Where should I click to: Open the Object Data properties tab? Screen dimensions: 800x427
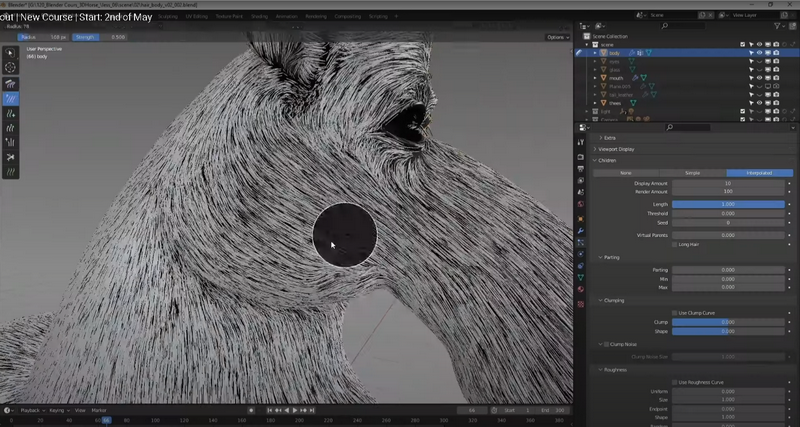coord(581,278)
